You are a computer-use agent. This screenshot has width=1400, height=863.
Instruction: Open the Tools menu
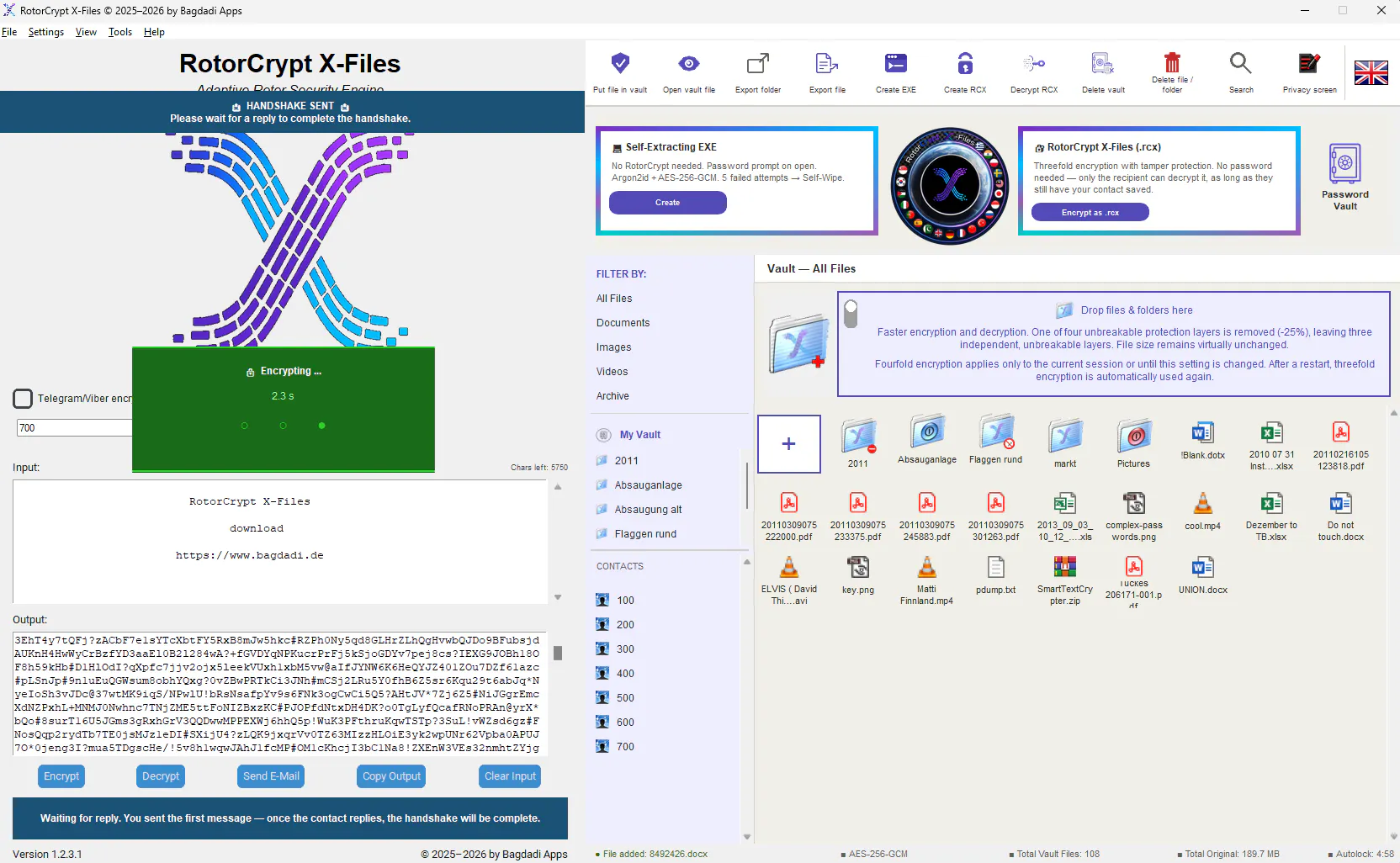[120, 32]
